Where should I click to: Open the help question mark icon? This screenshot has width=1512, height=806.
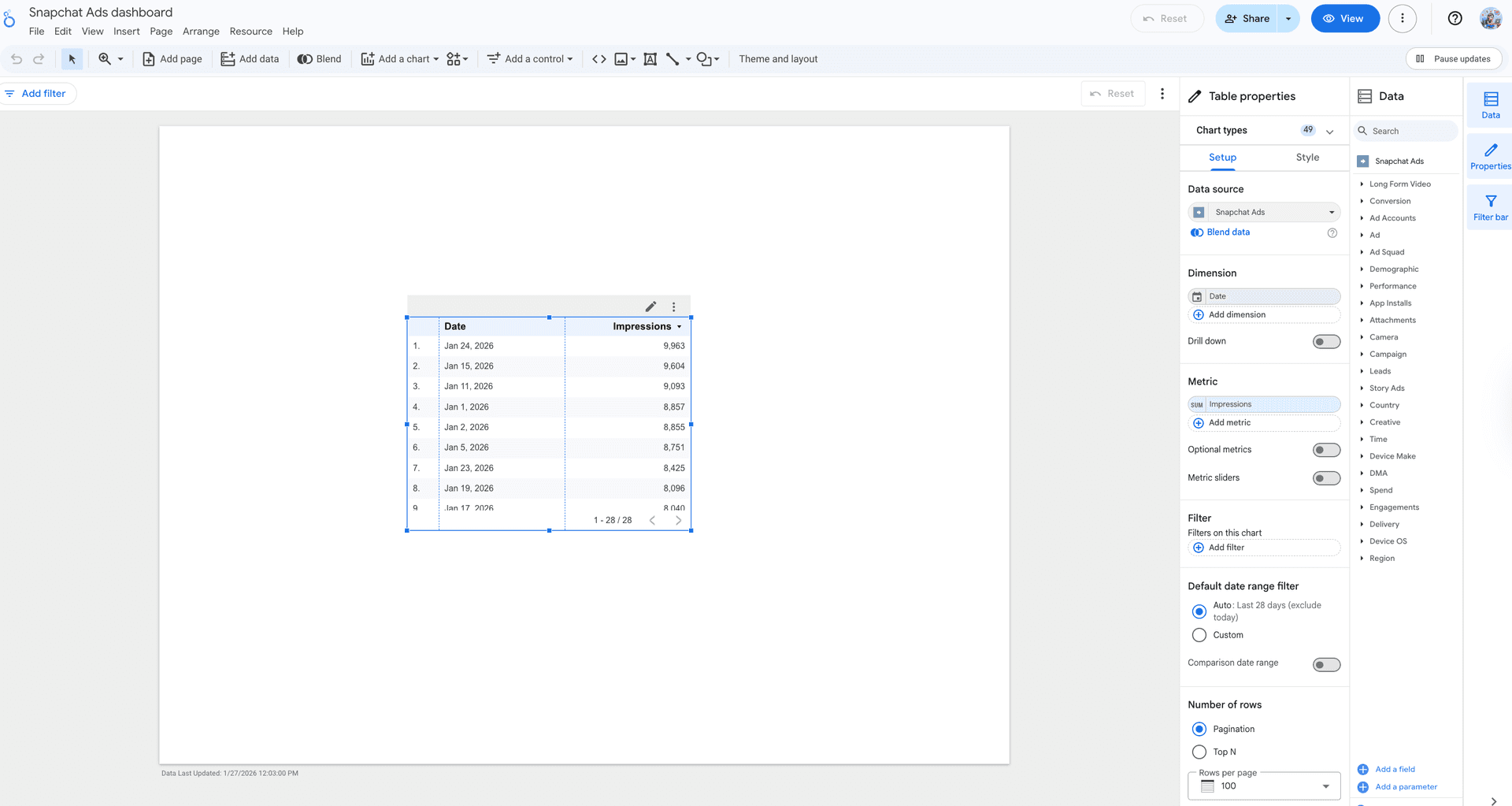pyautogui.click(x=1455, y=19)
